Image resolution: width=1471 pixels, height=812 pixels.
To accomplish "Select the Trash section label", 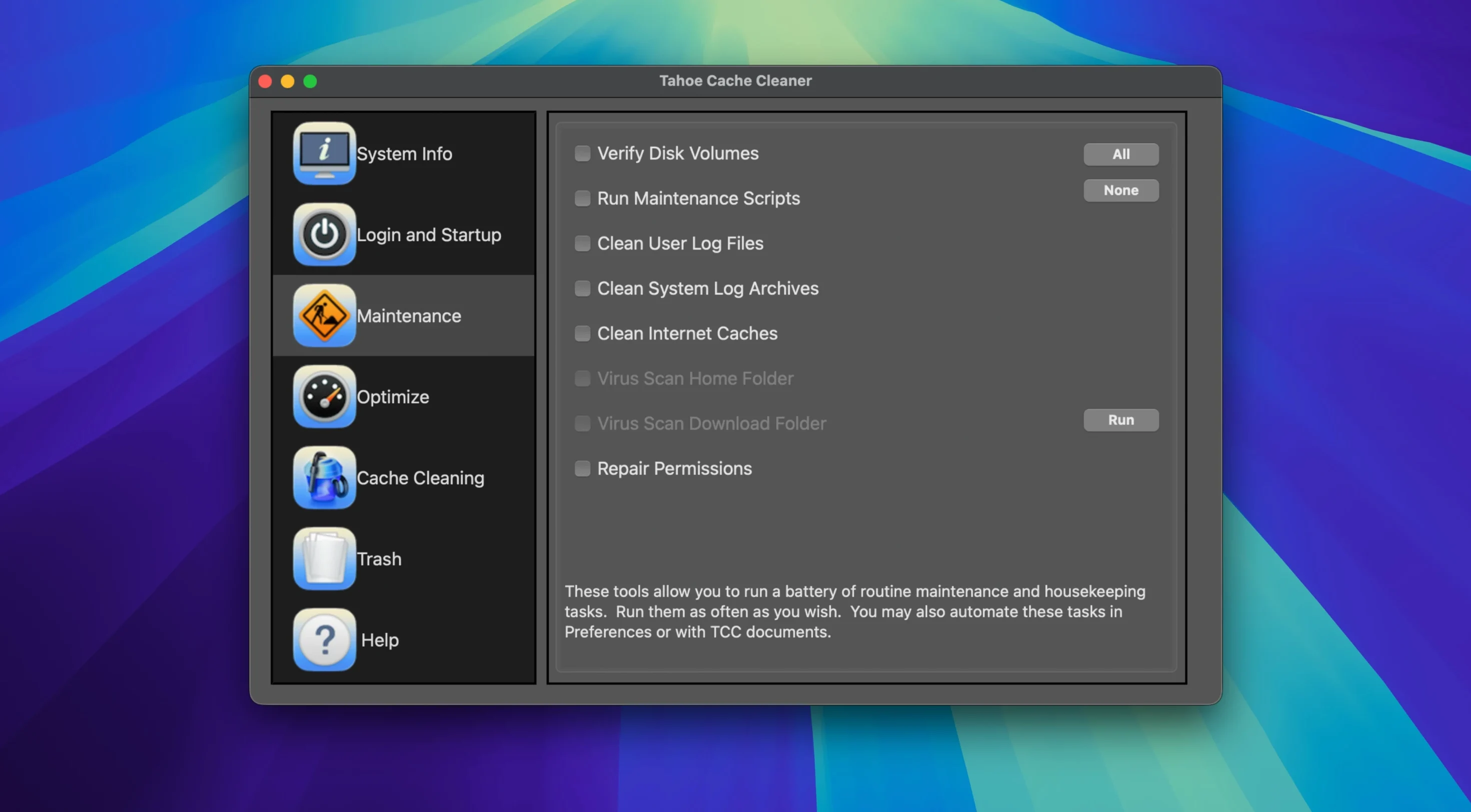I will [x=379, y=559].
